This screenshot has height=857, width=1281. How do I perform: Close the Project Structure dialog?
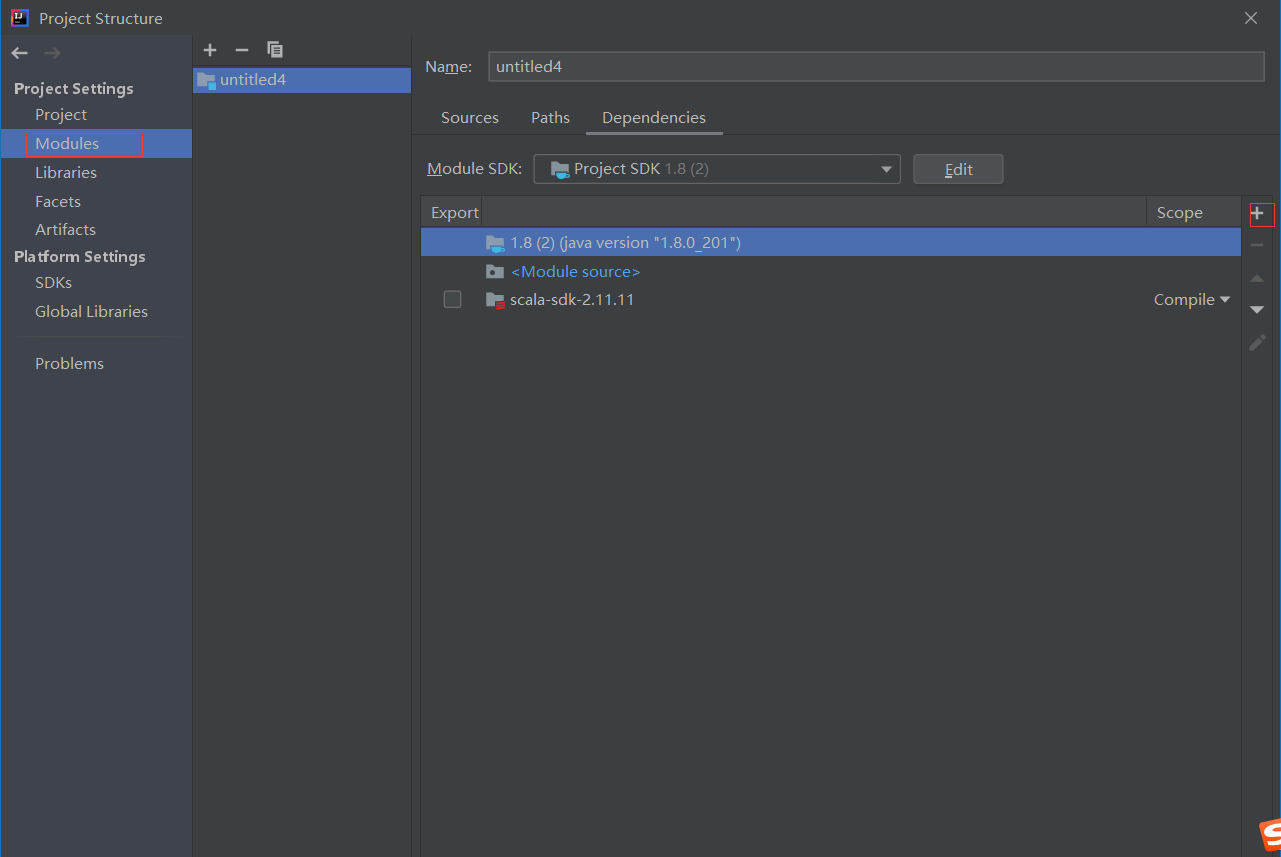1250,18
